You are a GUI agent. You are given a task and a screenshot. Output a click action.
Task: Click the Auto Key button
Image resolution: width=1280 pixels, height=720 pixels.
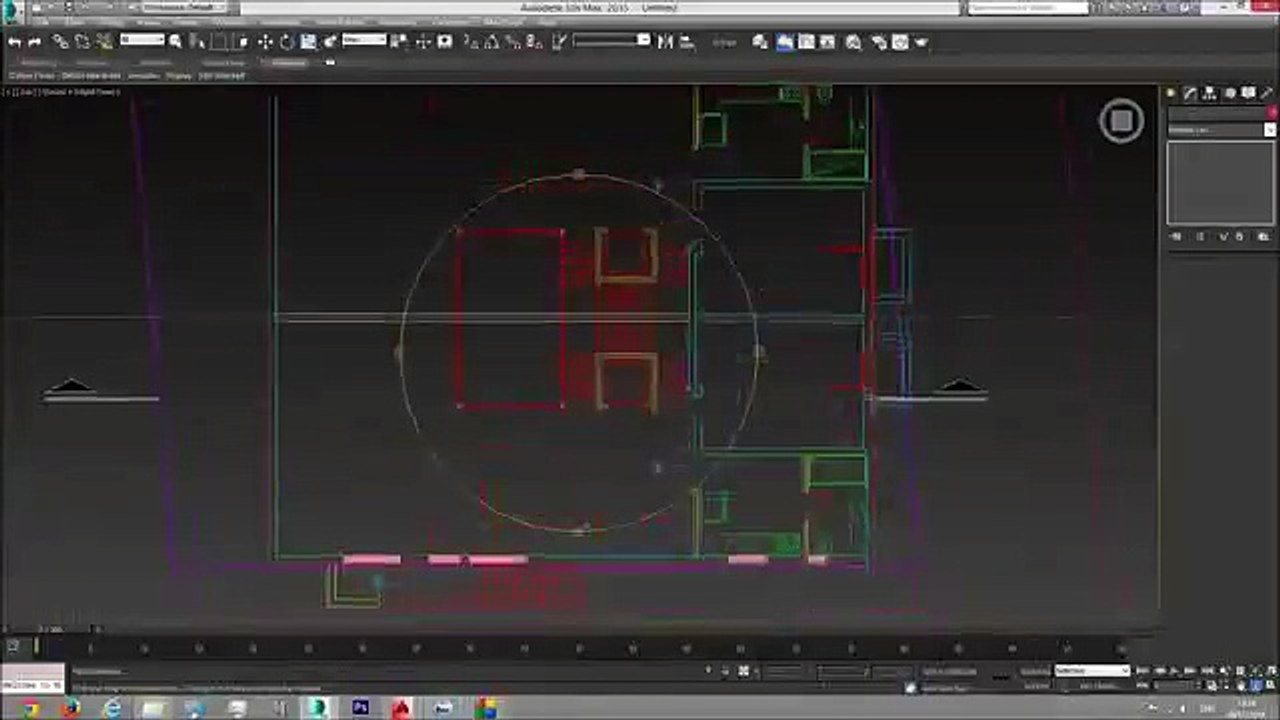click(1036, 671)
